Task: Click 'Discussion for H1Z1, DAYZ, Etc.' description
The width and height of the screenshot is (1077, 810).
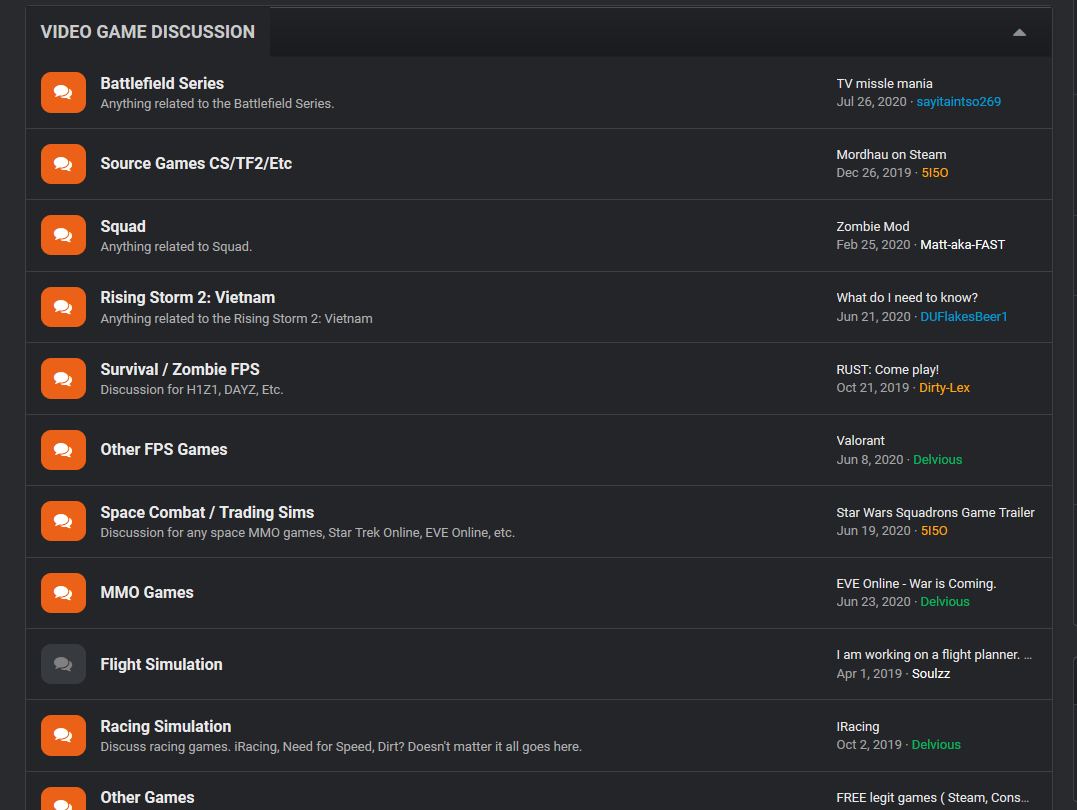Action: [192, 390]
